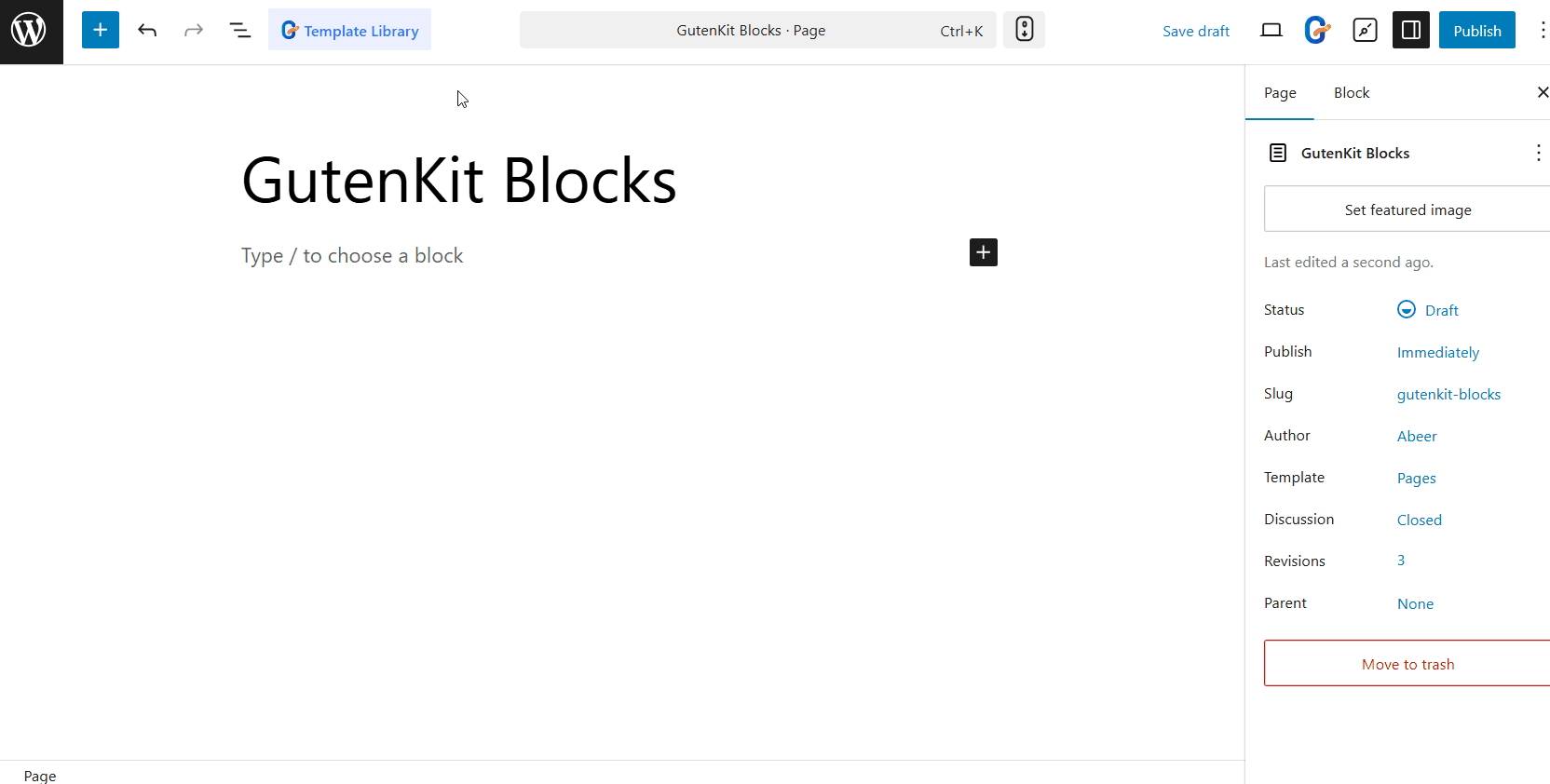
Task: Change Discussion setting from Closed
Action: pyautogui.click(x=1419, y=520)
